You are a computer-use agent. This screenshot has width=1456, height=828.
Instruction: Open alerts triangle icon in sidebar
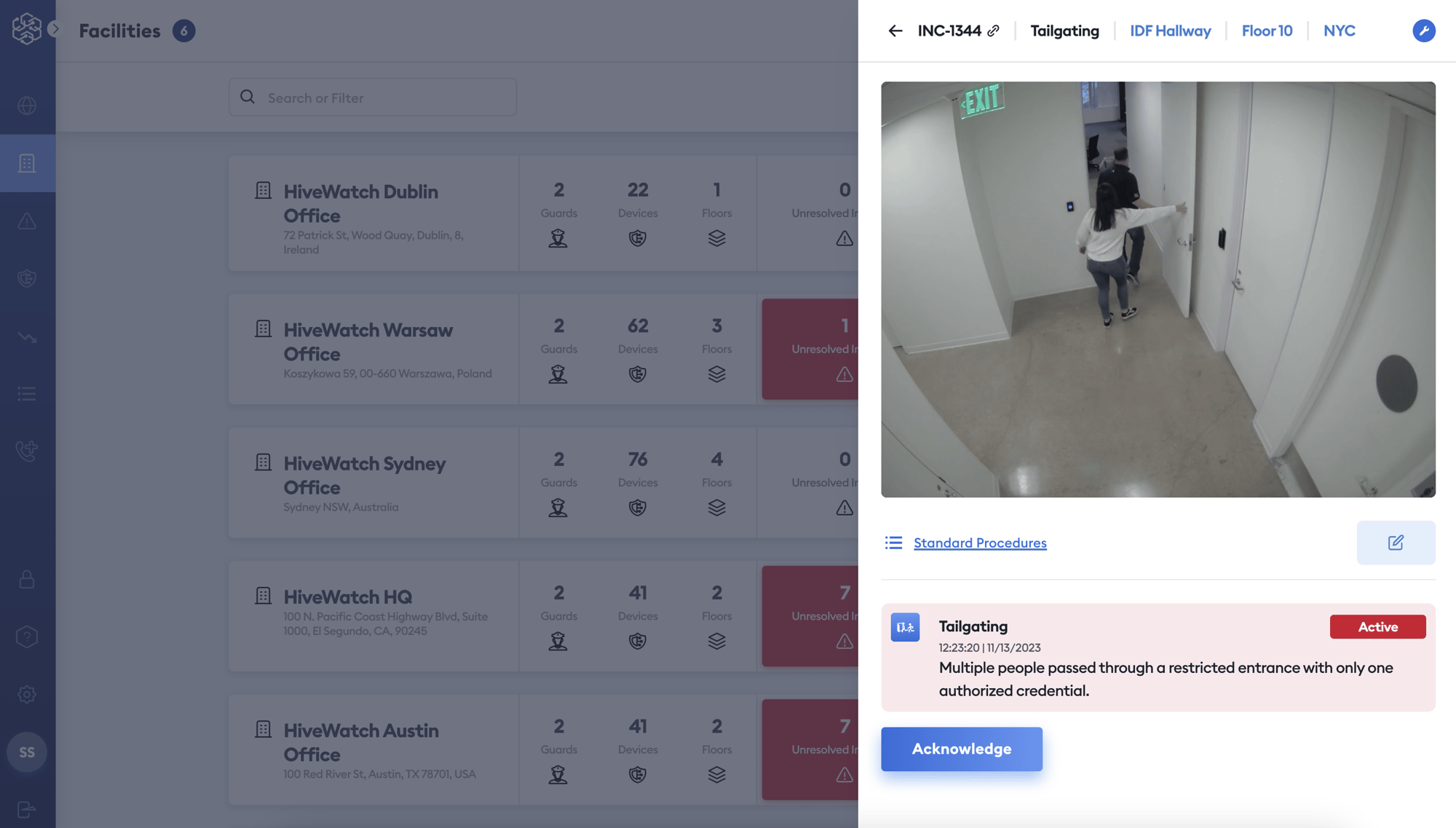pos(27,221)
